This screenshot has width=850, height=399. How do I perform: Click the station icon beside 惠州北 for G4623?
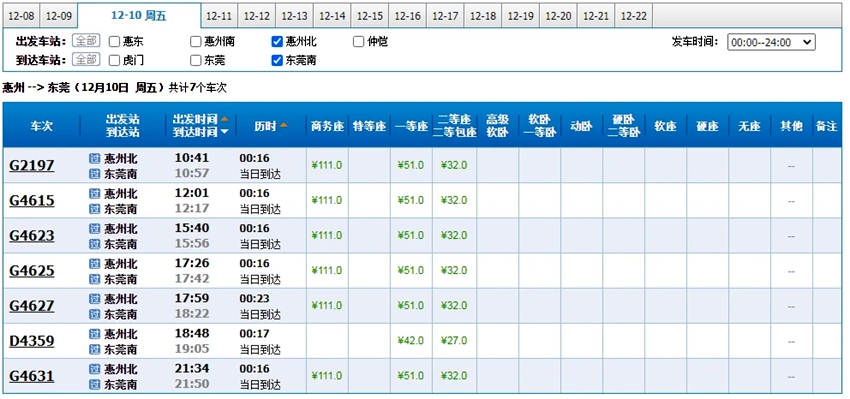coord(94,228)
